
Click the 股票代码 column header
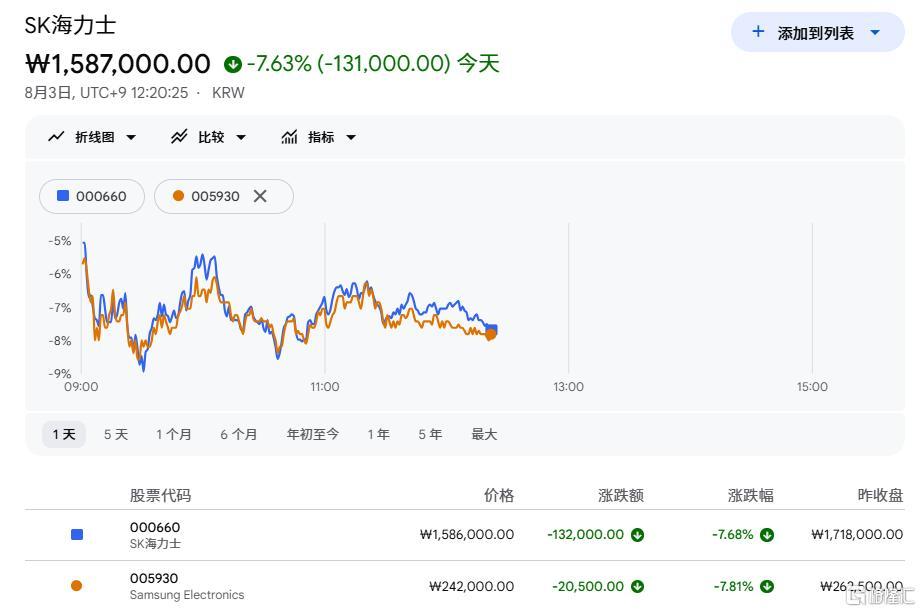pyautogui.click(x=160, y=495)
